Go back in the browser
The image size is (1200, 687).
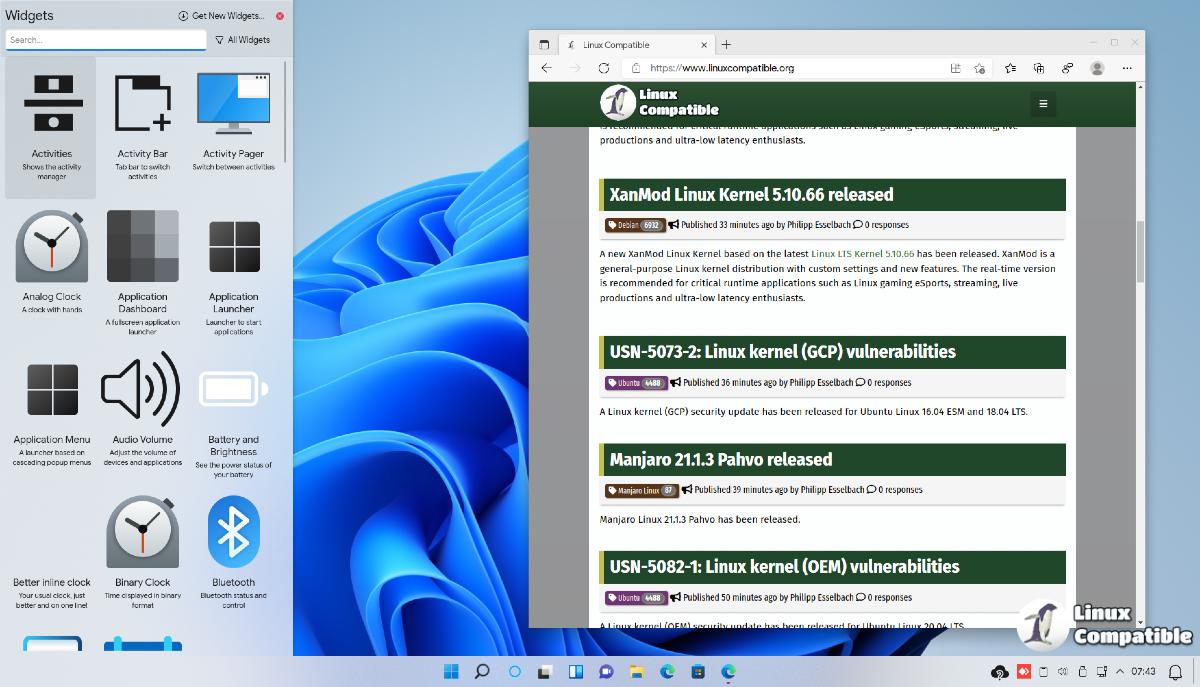(546, 68)
